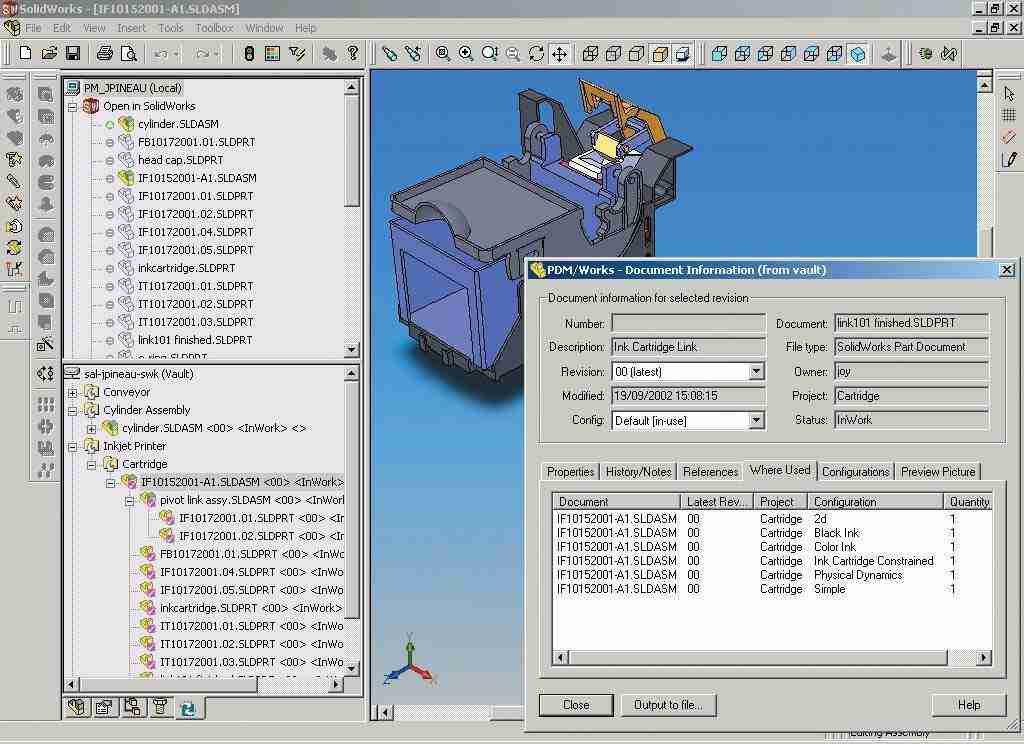Screen dimensions: 1024x744
Task: Click the Description field Ink Cartridge Link
Action: coord(688,347)
